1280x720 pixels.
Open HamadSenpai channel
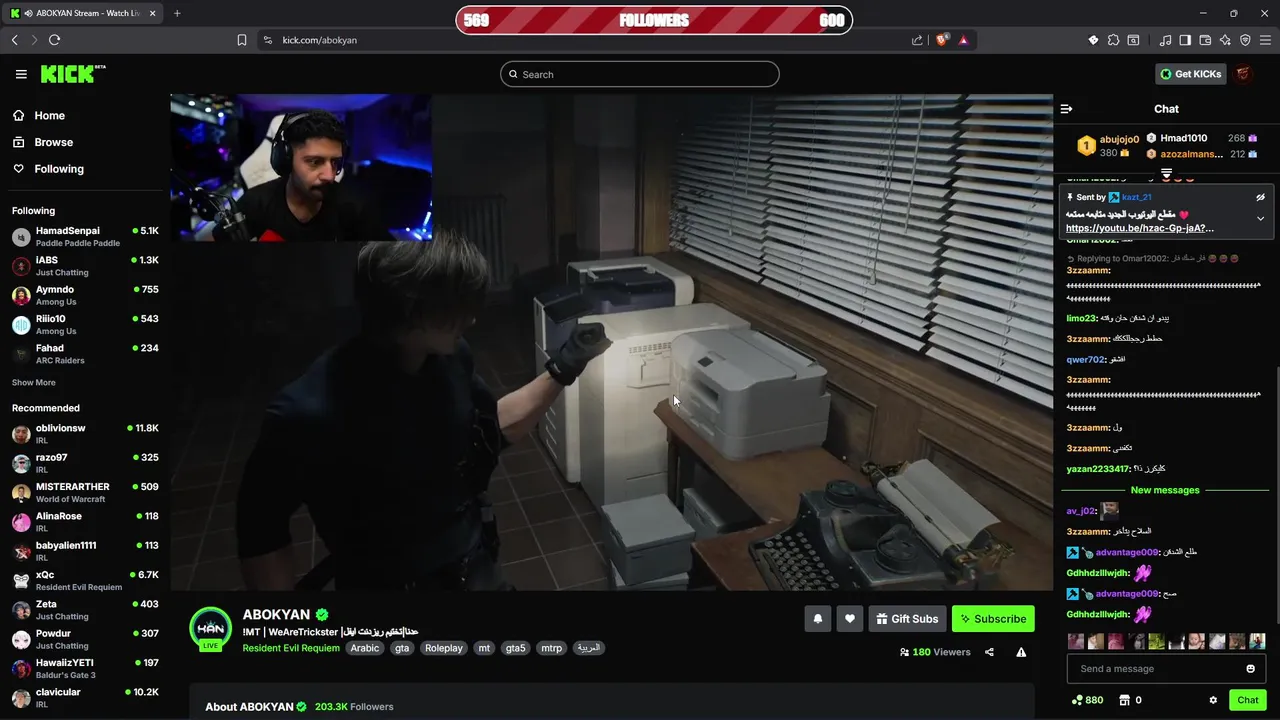(x=85, y=236)
